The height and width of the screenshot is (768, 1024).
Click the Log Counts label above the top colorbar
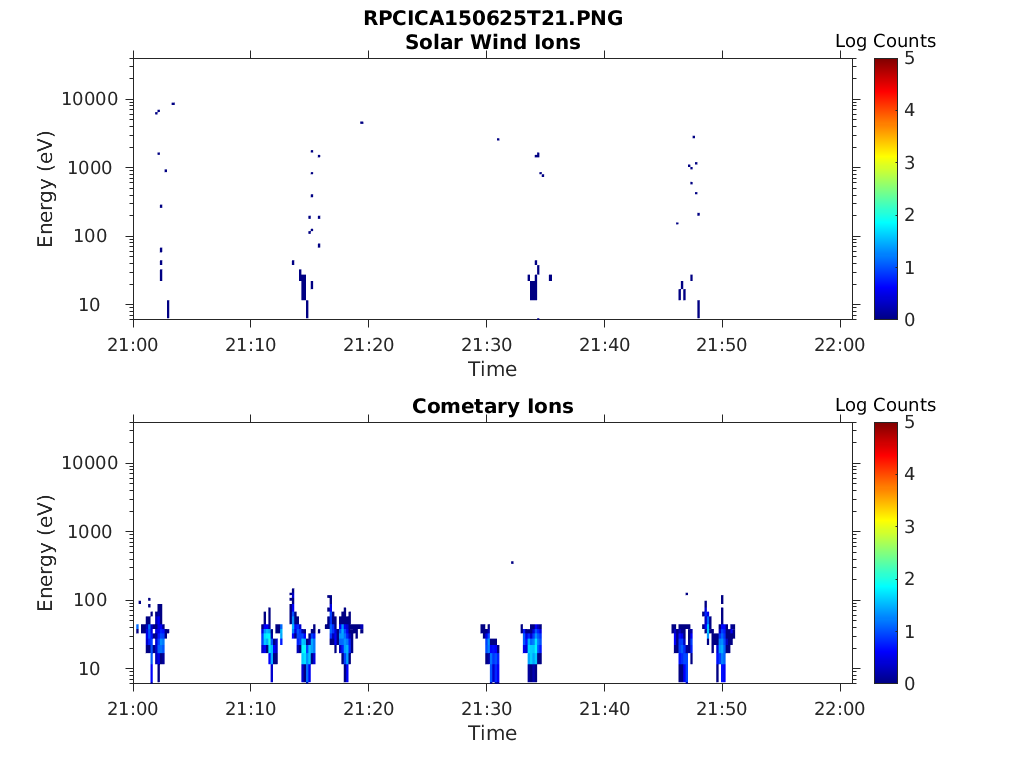coord(886,40)
